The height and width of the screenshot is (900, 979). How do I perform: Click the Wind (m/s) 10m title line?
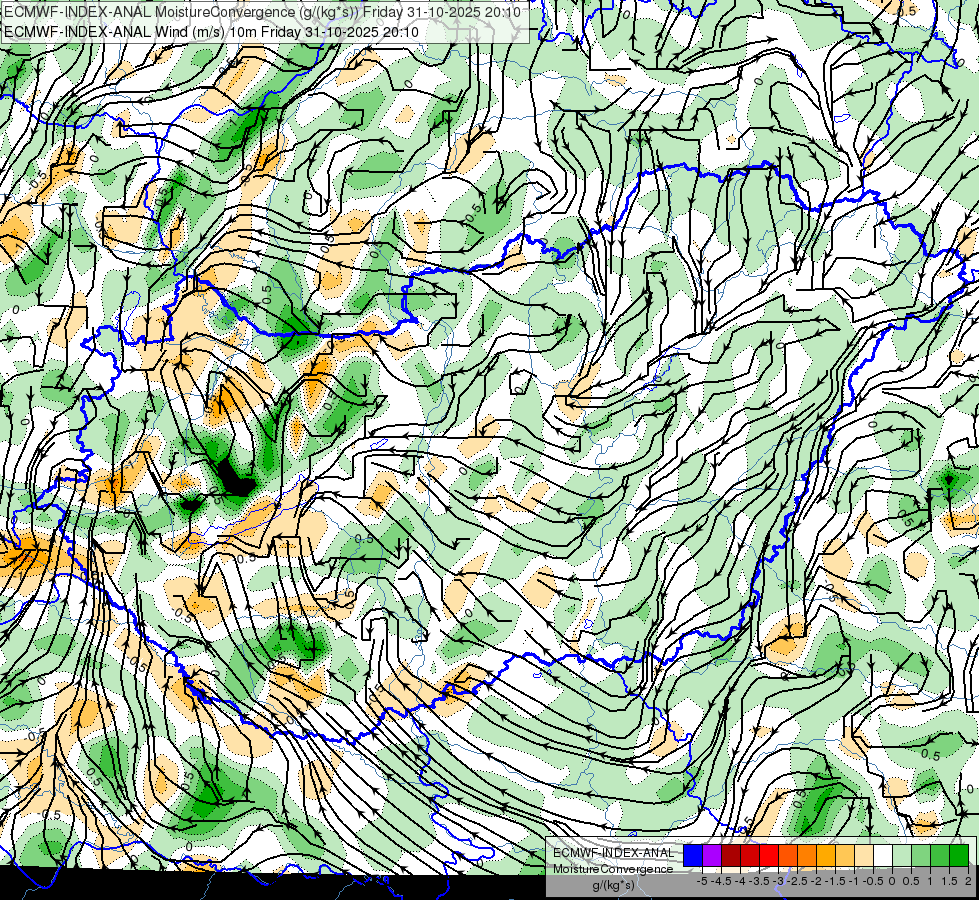click(x=211, y=31)
